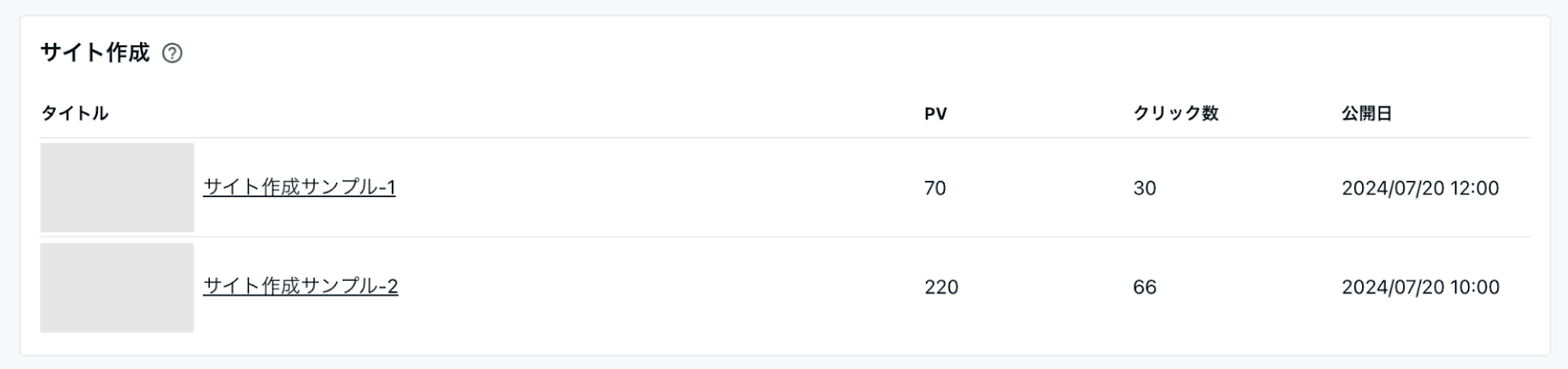Open the サイト作成サンプル-2 link
Screen dimensions: 1568x369
[300, 286]
